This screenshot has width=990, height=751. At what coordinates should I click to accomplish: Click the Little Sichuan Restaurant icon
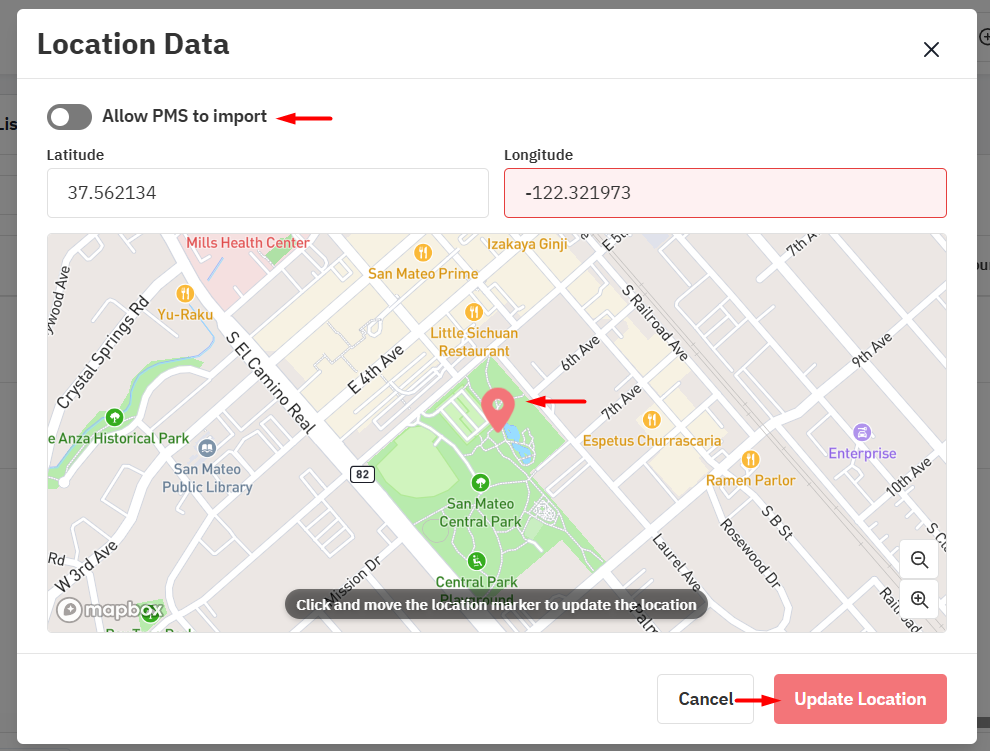(x=474, y=311)
